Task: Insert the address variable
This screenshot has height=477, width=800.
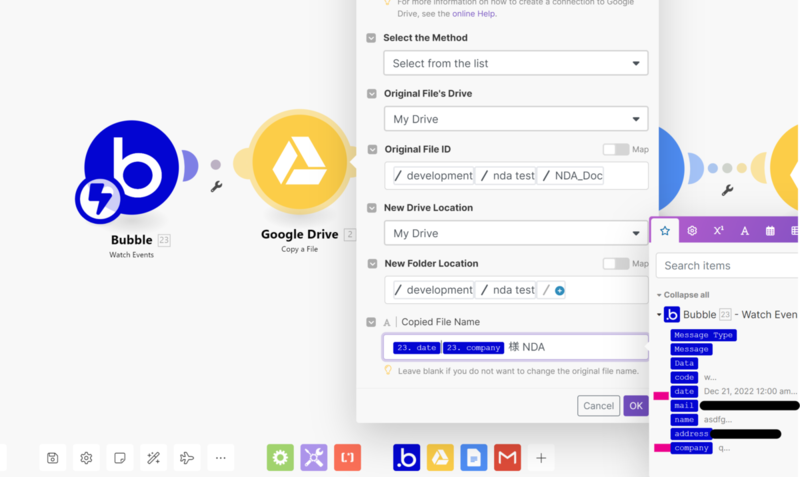Action: 691,434
